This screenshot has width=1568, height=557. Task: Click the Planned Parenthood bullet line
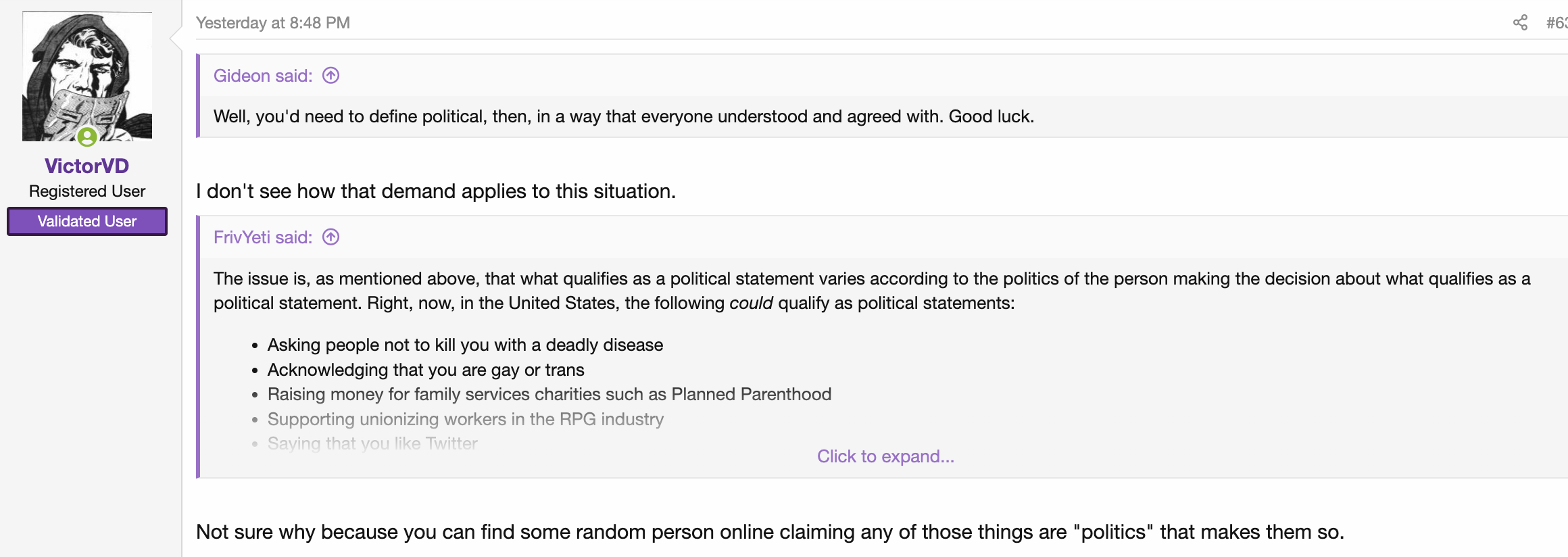click(549, 394)
